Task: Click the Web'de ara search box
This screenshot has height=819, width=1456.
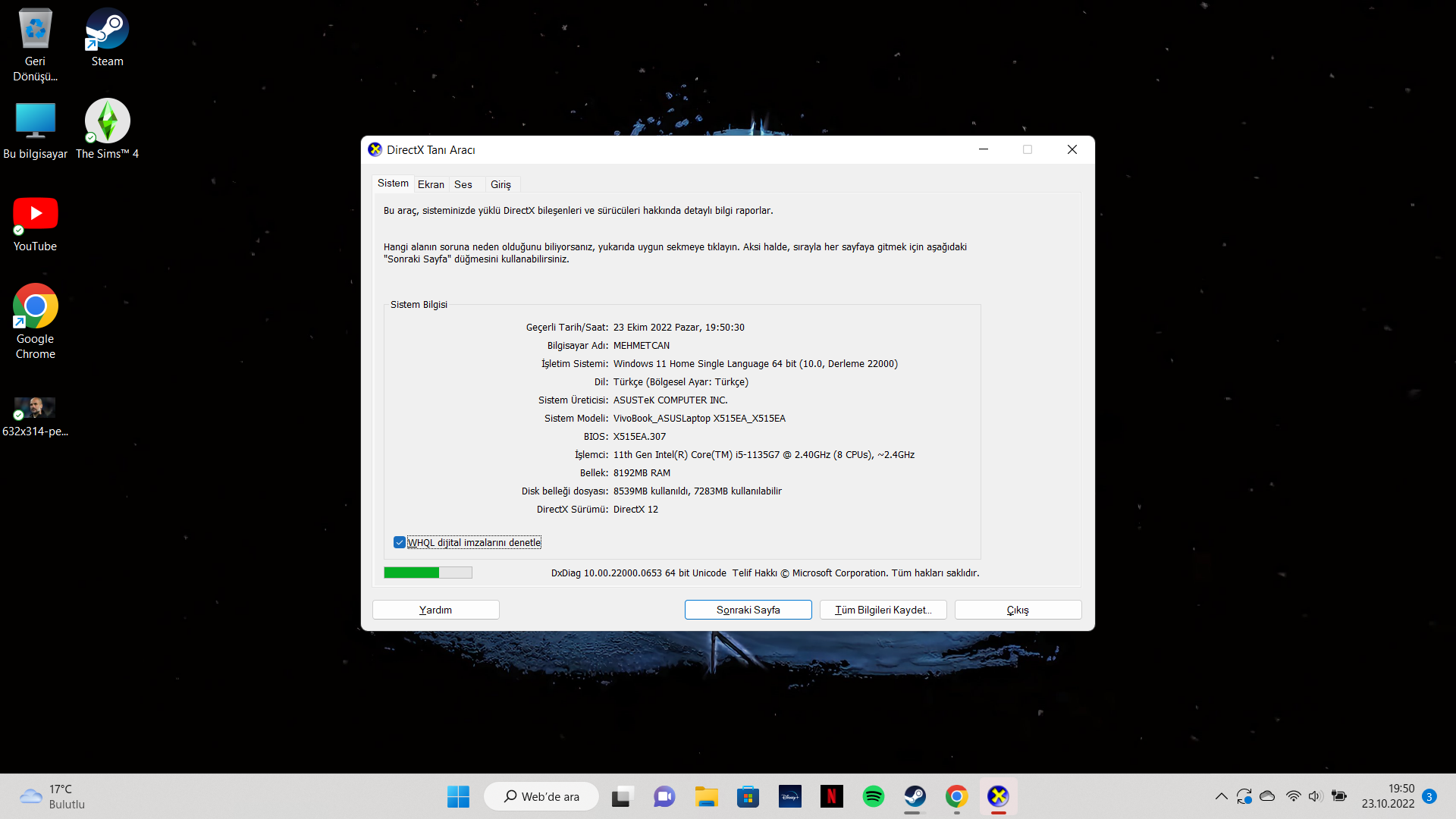Action: pyautogui.click(x=541, y=796)
